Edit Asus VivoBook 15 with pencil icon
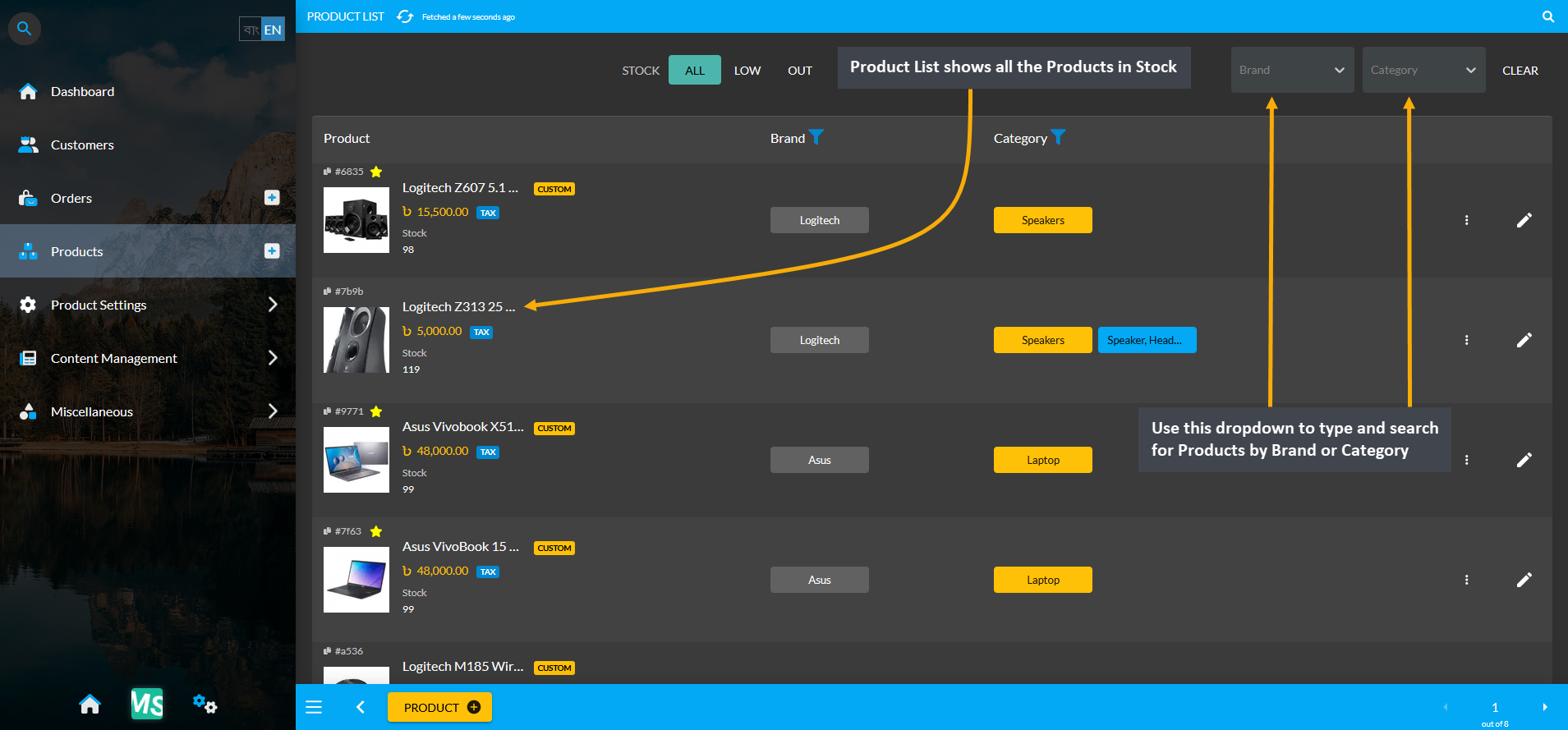The width and height of the screenshot is (1568, 730). point(1524,580)
